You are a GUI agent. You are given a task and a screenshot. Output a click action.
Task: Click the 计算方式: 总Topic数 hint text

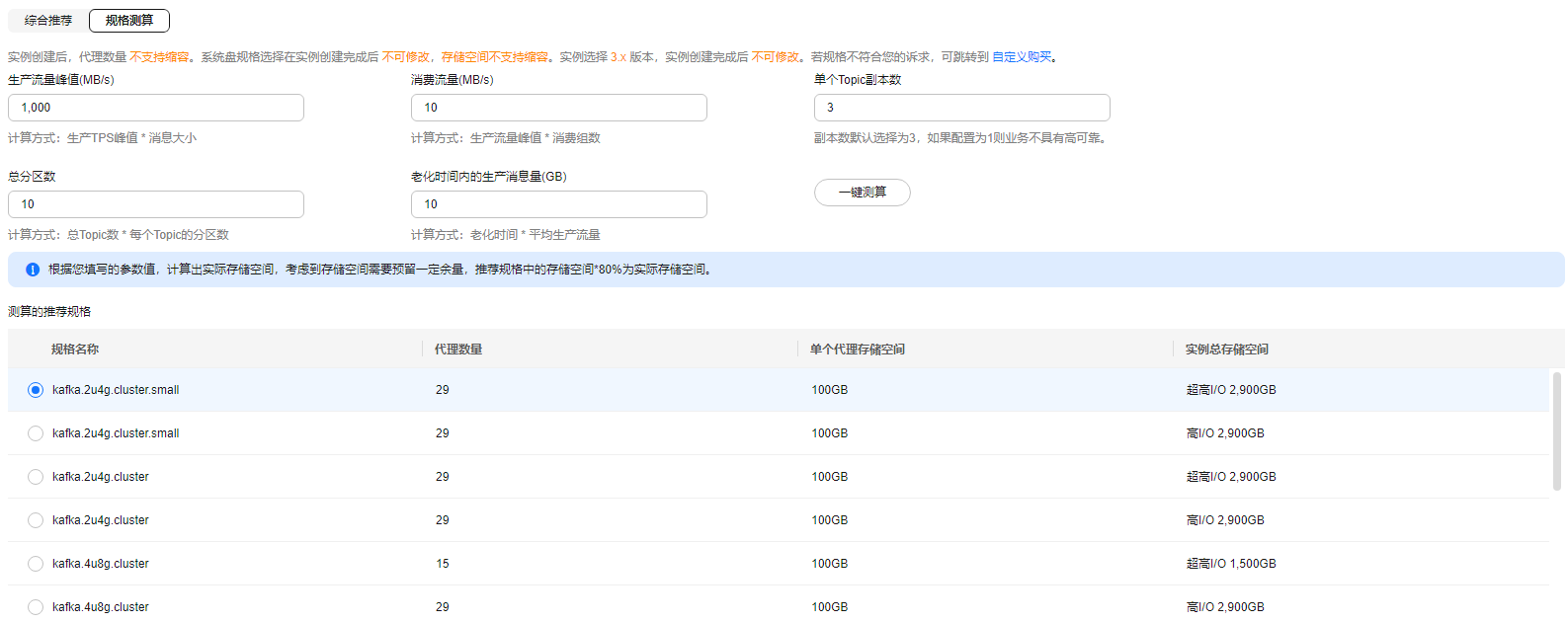click(x=119, y=235)
